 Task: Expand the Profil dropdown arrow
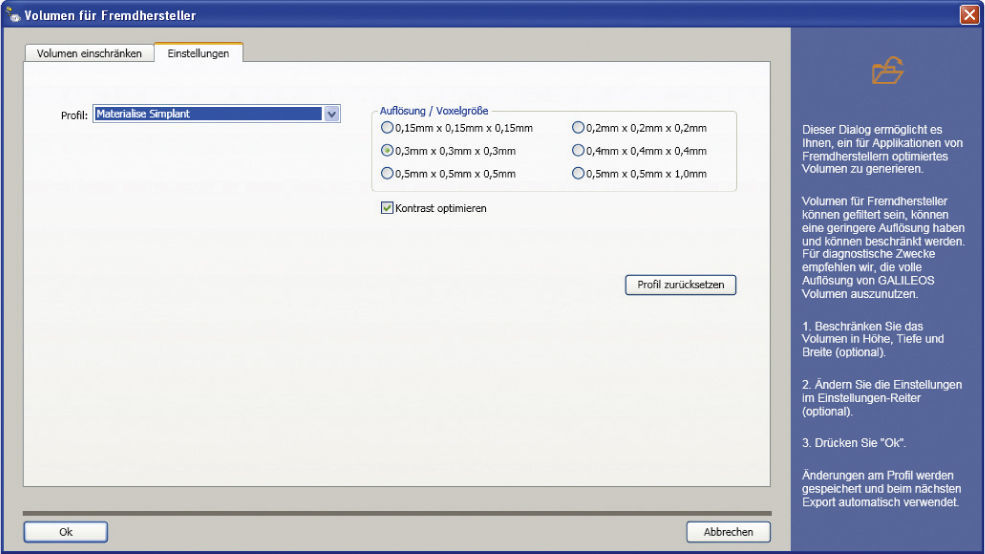pyautogui.click(x=332, y=114)
